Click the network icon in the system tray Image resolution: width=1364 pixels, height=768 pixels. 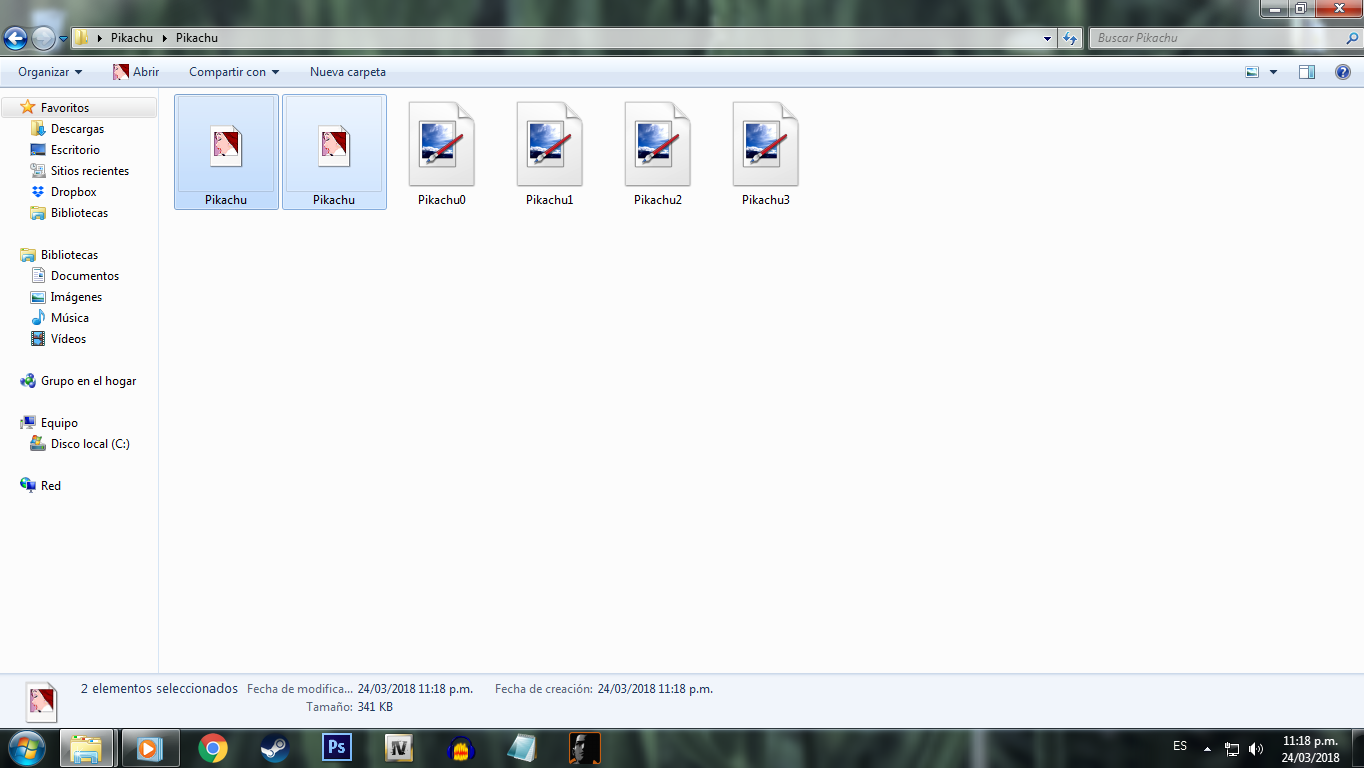point(1232,748)
